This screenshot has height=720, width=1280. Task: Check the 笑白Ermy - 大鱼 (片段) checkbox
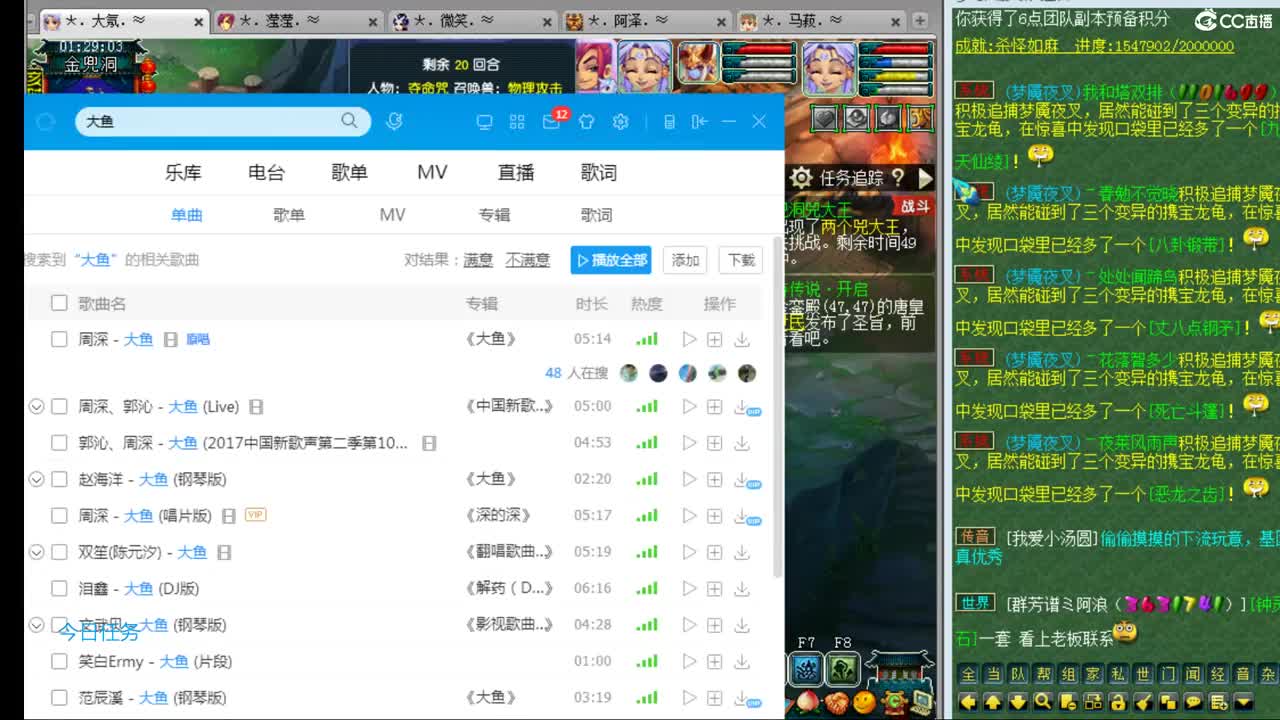point(59,662)
